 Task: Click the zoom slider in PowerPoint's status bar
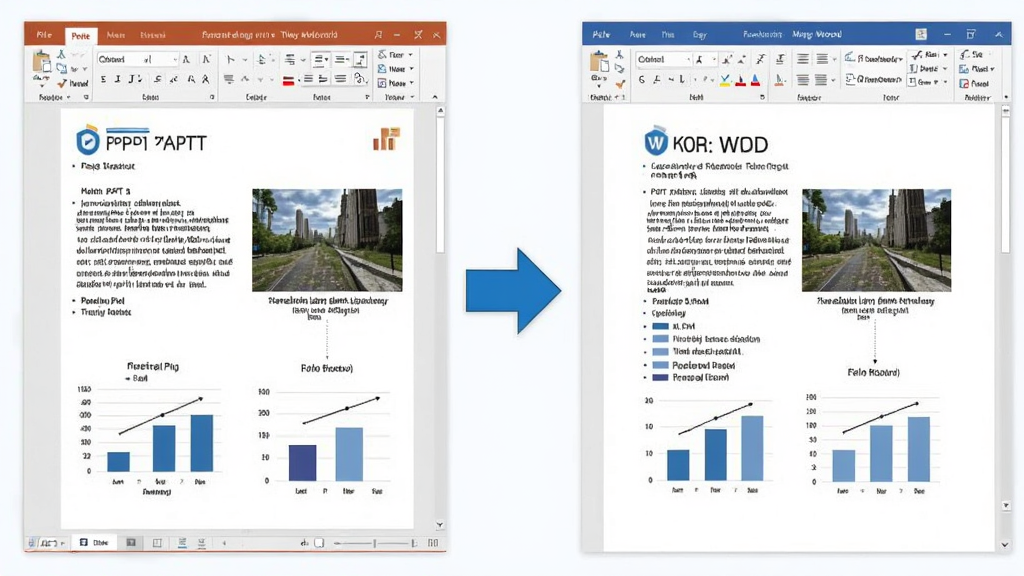click(375, 543)
